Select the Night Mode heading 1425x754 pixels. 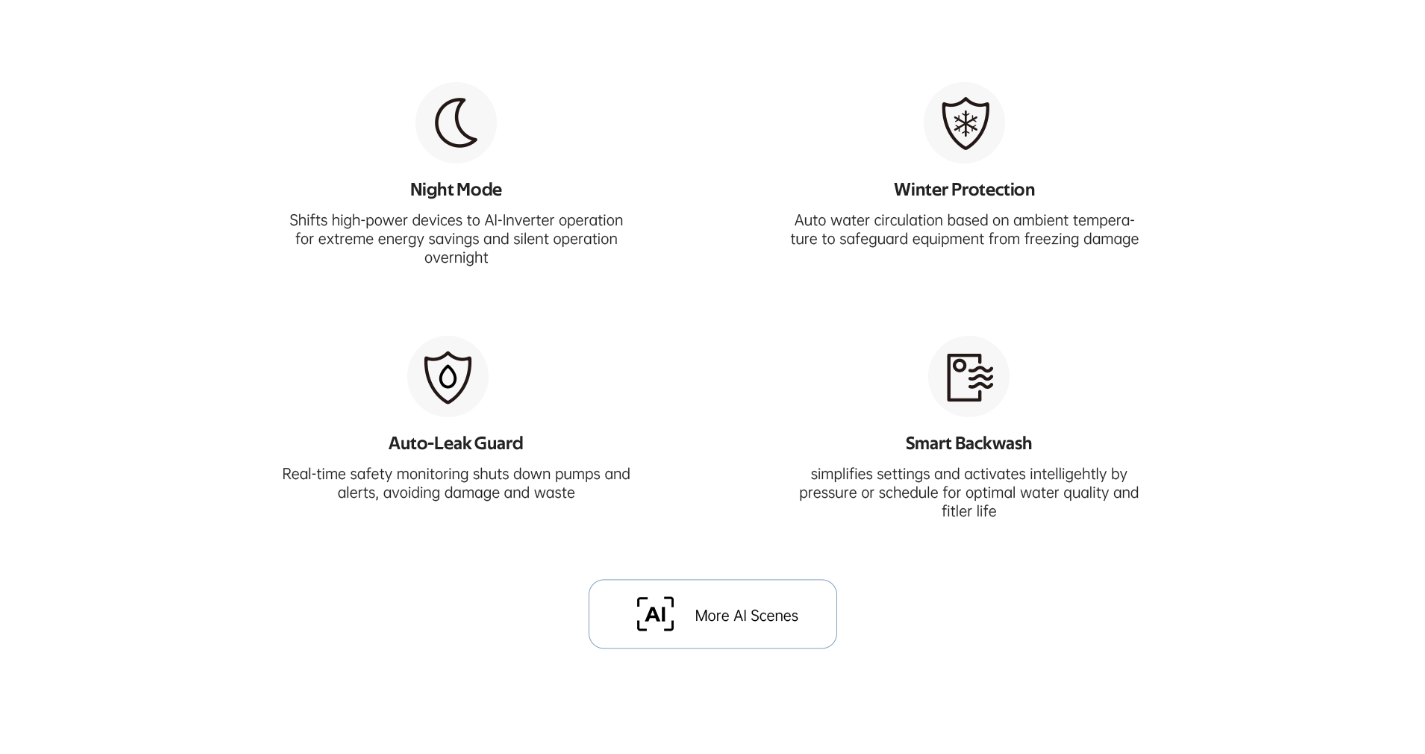[x=456, y=189]
